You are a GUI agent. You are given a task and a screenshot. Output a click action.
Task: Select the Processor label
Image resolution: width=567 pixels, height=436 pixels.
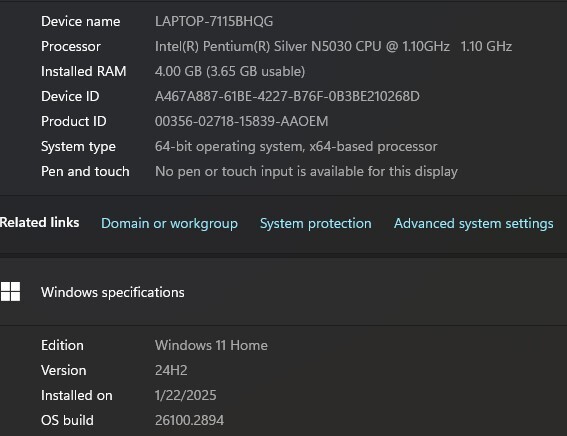click(71, 46)
